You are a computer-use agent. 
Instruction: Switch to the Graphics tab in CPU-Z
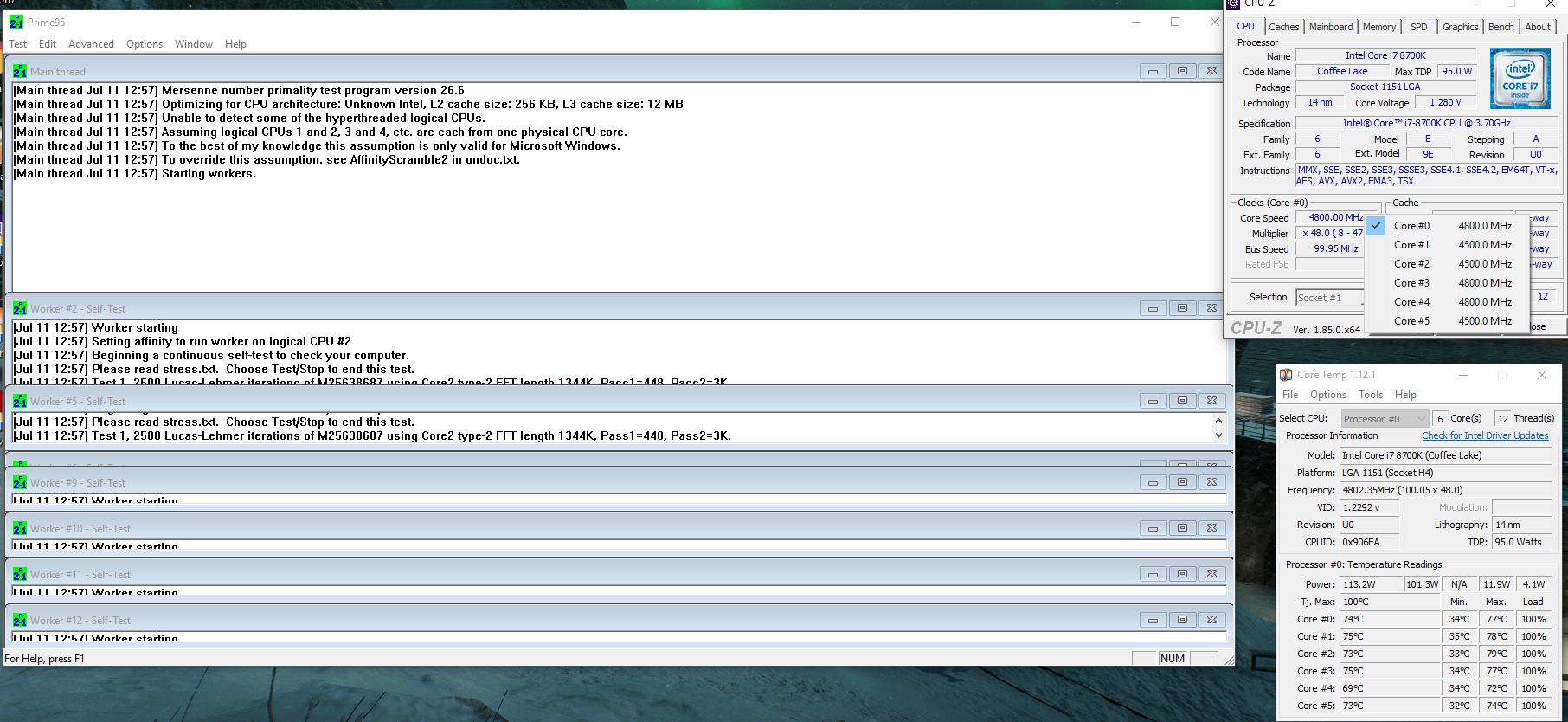1460,27
